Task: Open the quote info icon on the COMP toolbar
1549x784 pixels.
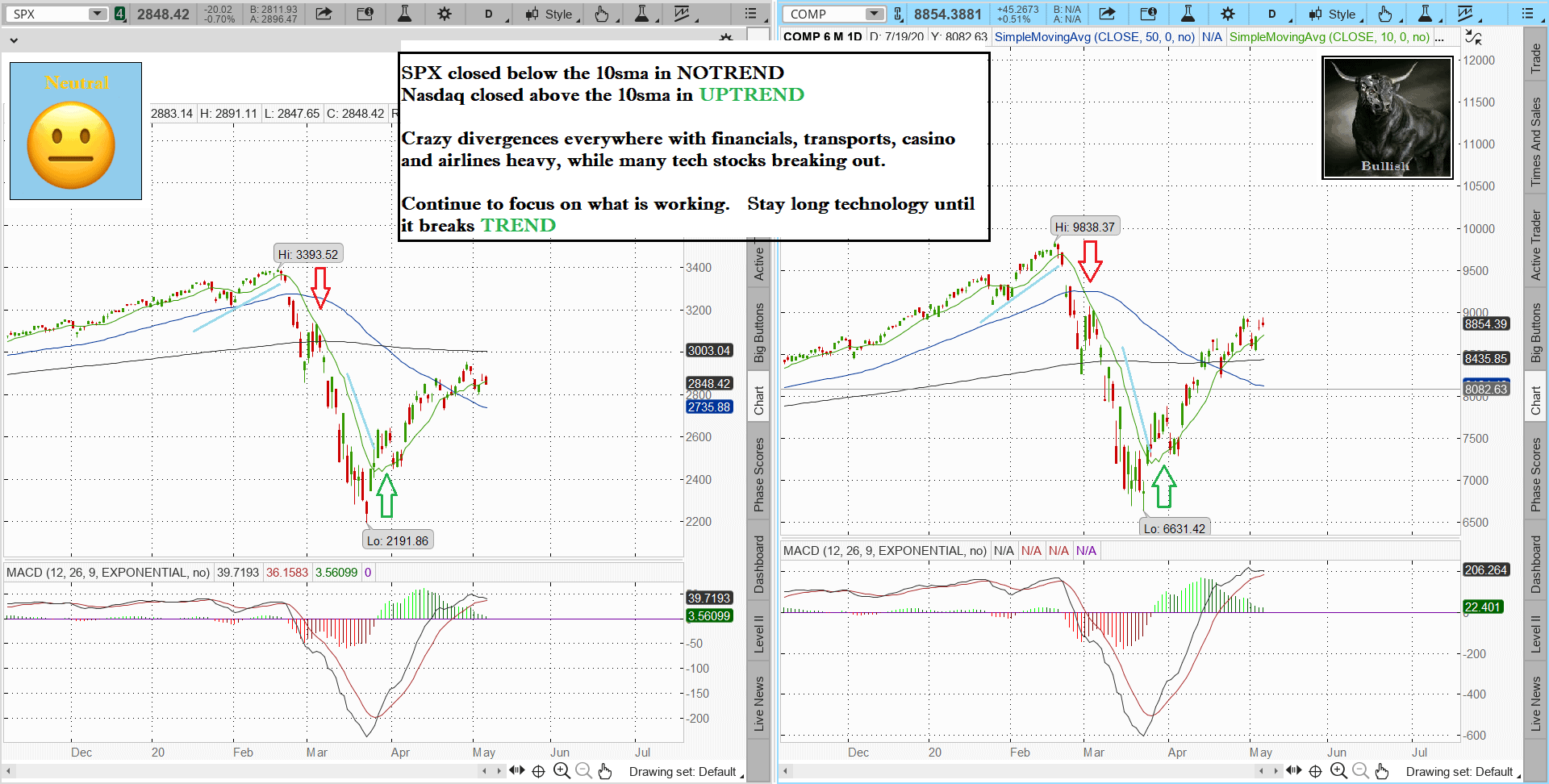Action: [x=1148, y=14]
